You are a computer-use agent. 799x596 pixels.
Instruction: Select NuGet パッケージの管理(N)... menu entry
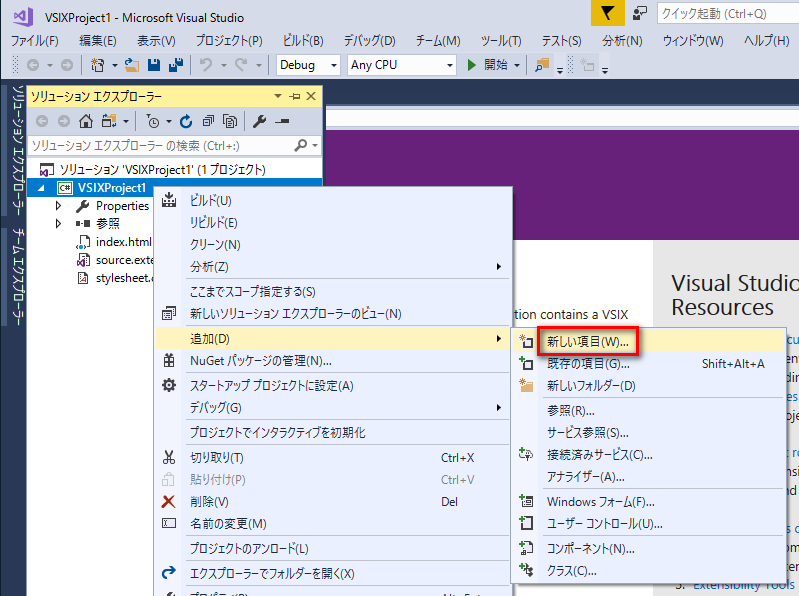click(x=333, y=361)
